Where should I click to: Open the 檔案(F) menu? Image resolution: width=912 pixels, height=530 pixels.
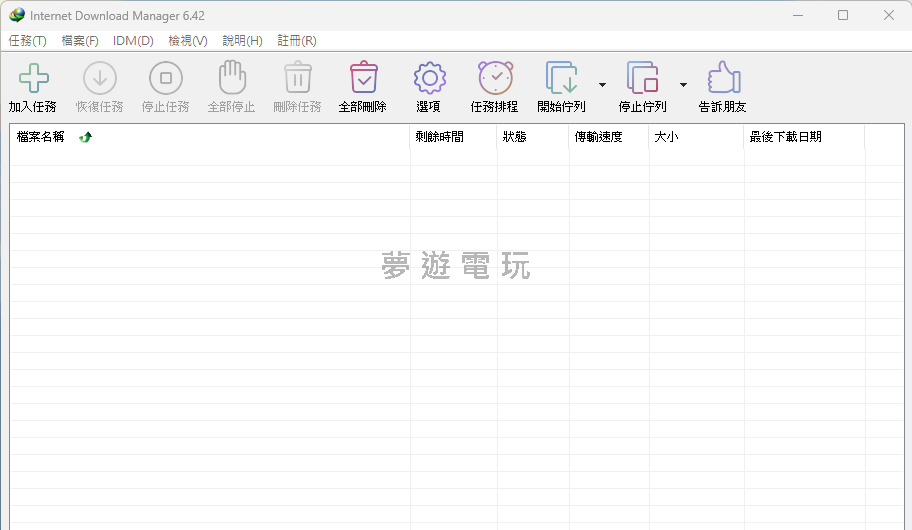tap(80, 41)
